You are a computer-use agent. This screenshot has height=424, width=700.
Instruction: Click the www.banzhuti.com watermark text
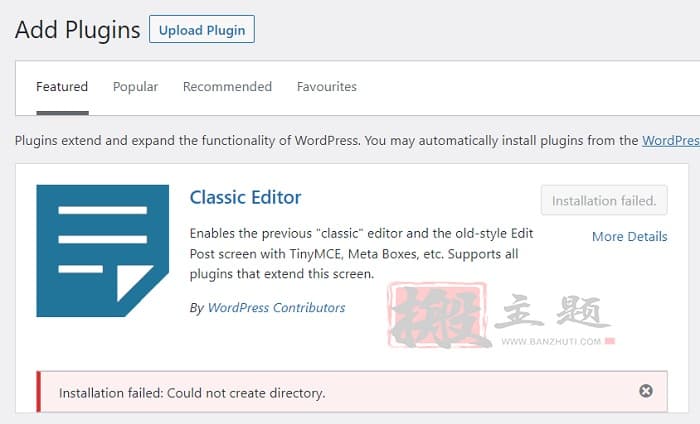click(551, 341)
